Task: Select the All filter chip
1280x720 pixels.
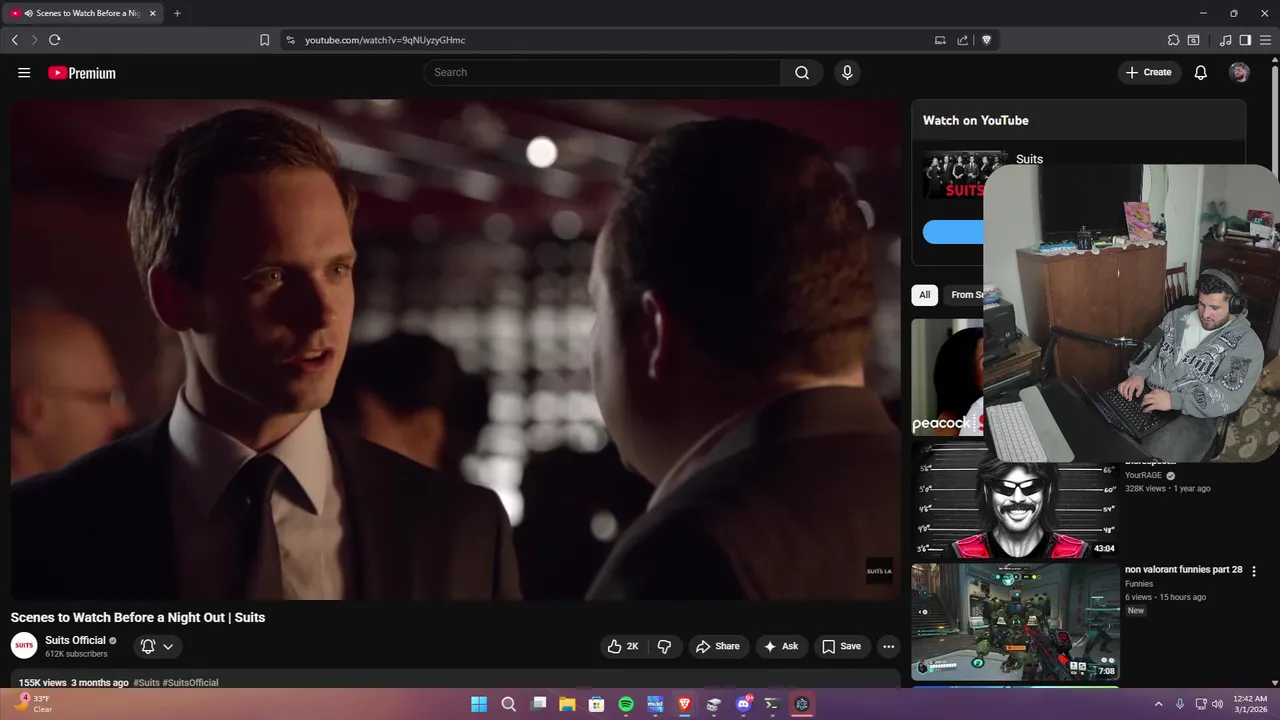Action: (x=925, y=295)
